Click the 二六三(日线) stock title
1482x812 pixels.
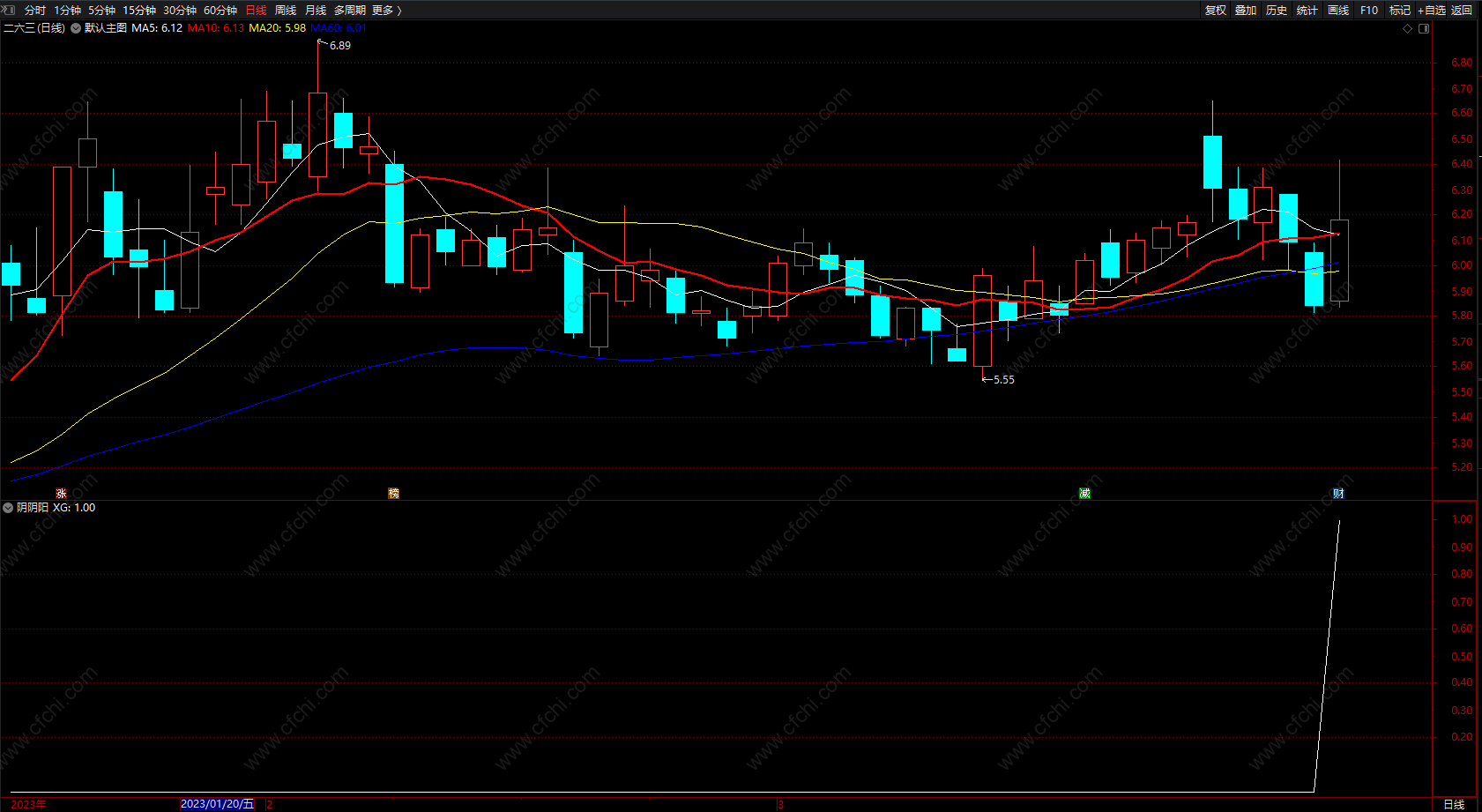click(x=34, y=28)
